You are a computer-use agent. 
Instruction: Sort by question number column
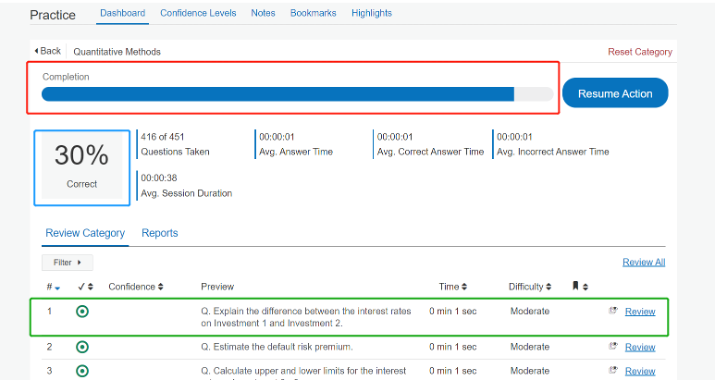point(53,287)
